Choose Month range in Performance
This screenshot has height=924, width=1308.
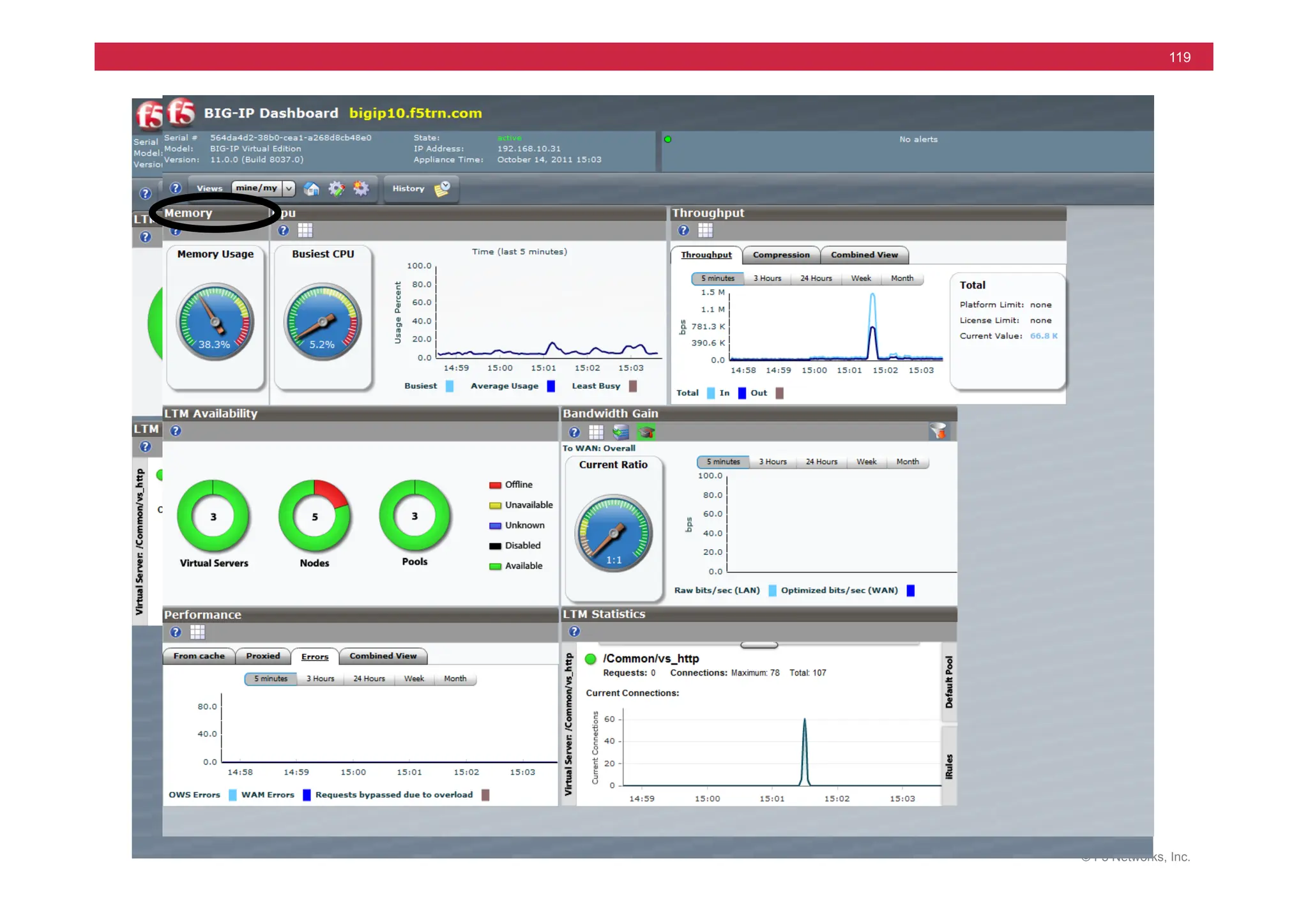[455, 679]
